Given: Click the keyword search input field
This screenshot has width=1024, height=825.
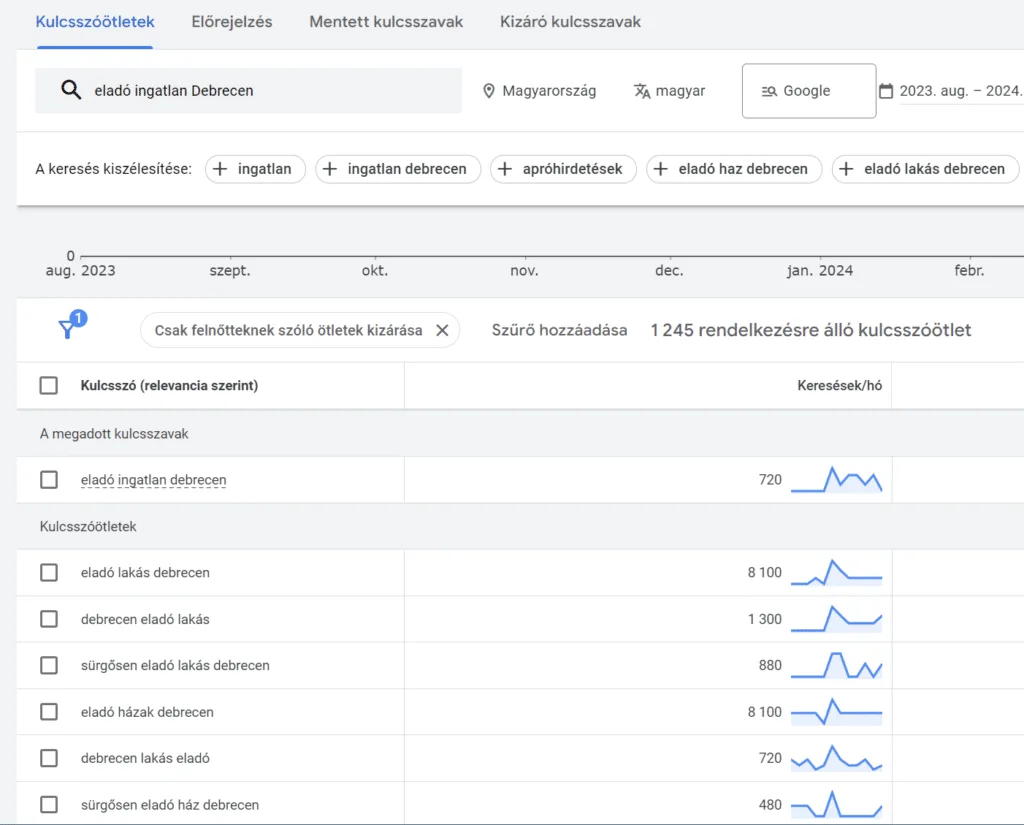Looking at the screenshot, I should pyautogui.click(x=248, y=91).
